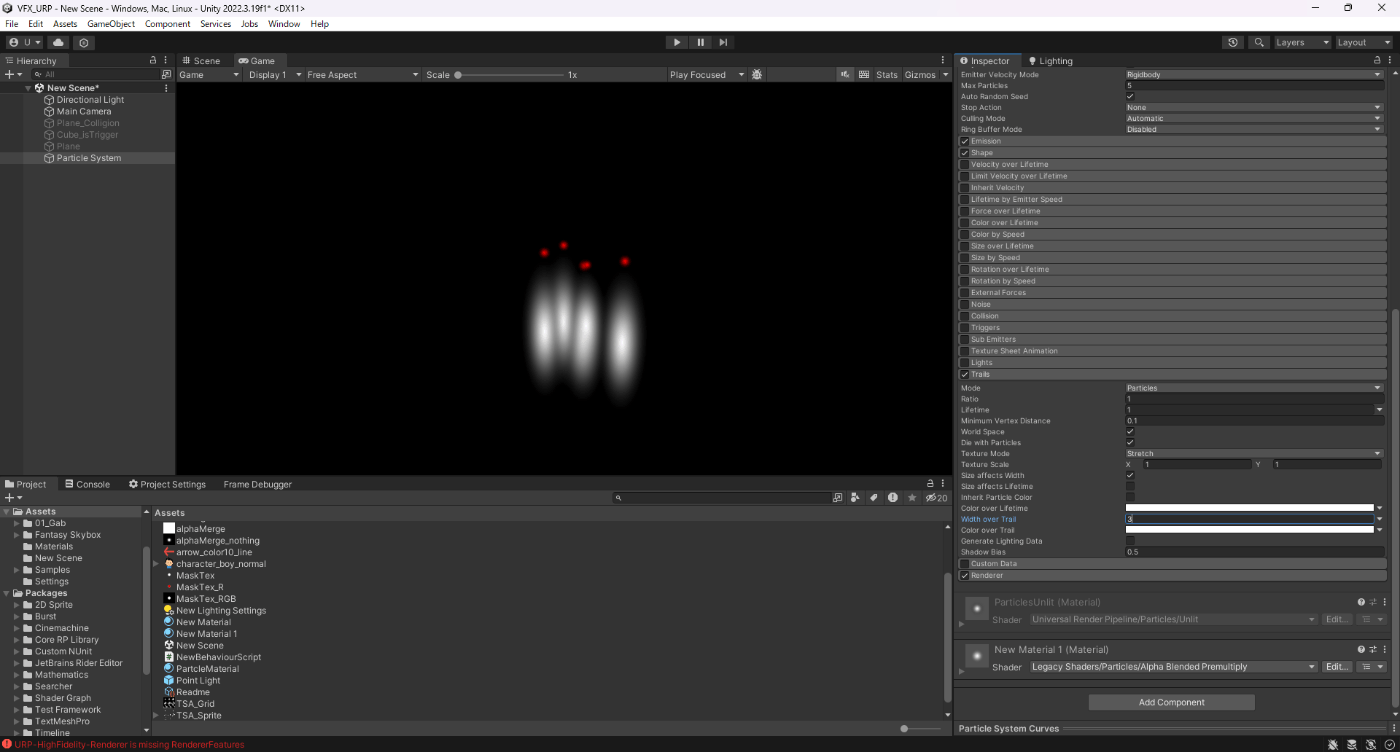Enable the Noise module checkbox
The height and width of the screenshot is (752, 1400).
pyautogui.click(x=965, y=304)
